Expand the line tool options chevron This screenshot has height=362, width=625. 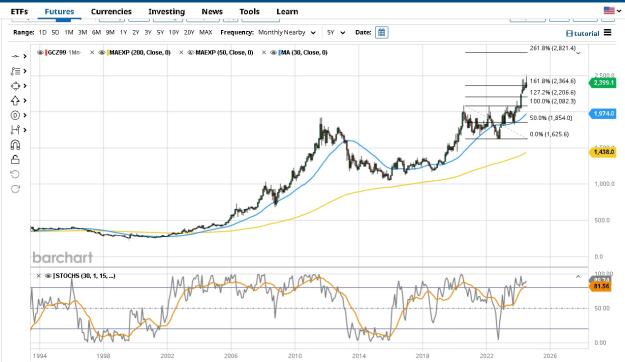point(25,57)
